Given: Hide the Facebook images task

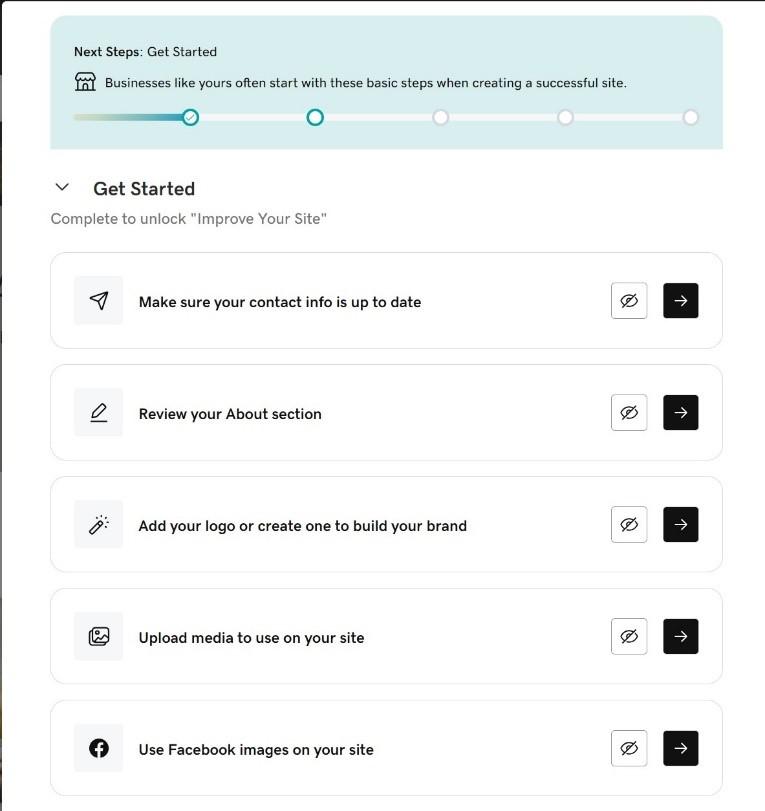Looking at the screenshot, I should point(629,748).
